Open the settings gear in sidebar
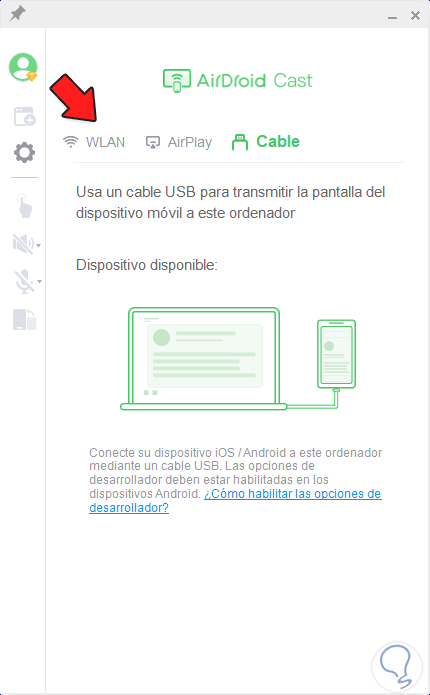The image size is (430, 695). 24,153
